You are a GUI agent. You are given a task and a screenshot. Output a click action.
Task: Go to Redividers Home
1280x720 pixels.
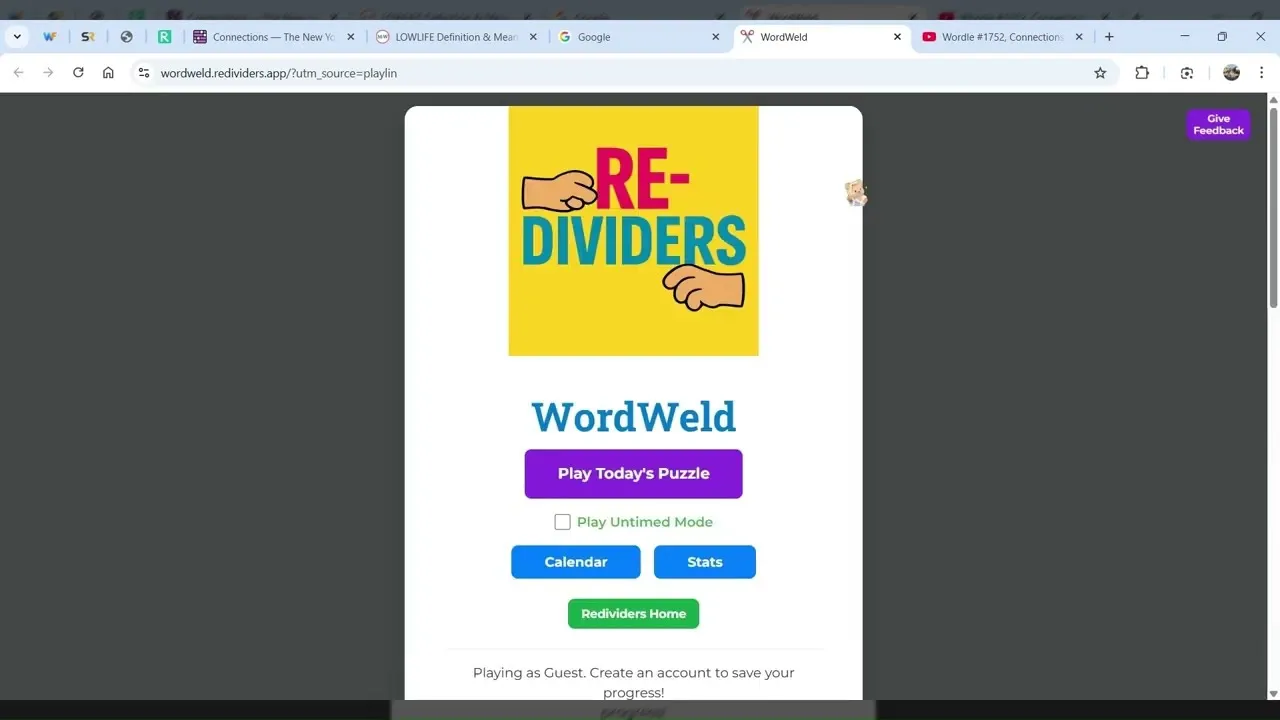(633, 614)
